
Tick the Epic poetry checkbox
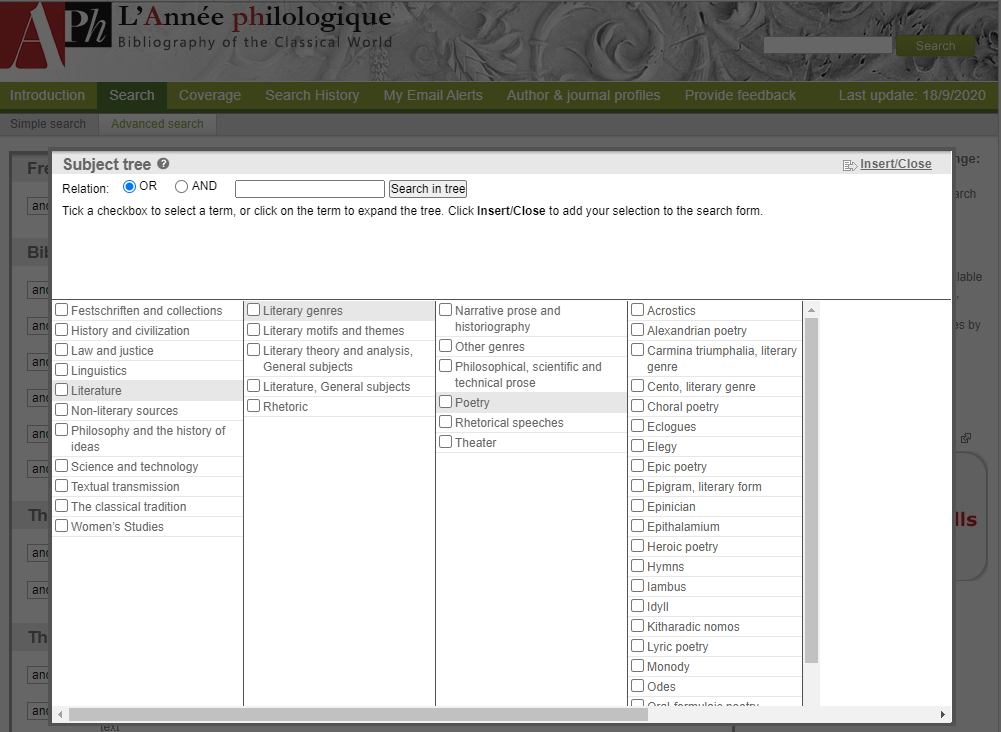tap(638, 466)
